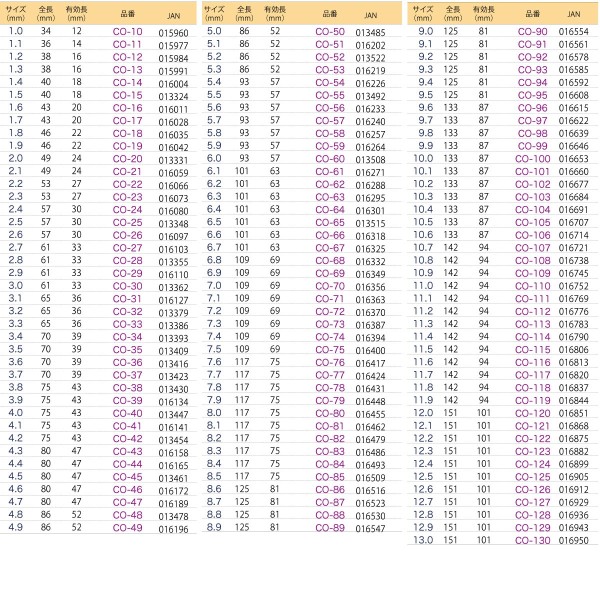The height and width of the screenshot is (600, 600).
Task: Click size value 2.5
Action: coord(16,222)
